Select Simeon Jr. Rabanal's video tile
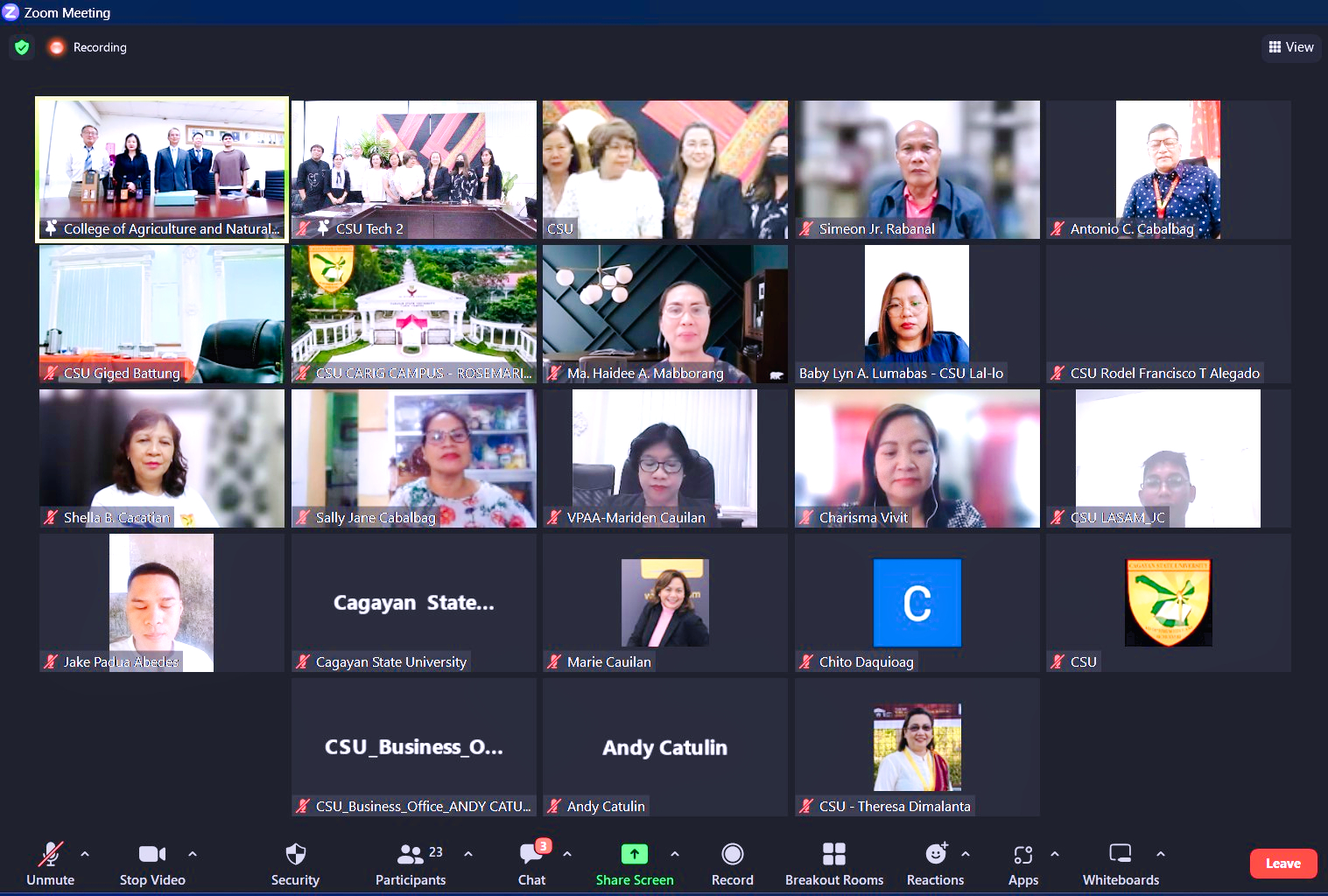Viewport: 1328px width, 896px height. [x=917, y=170]
